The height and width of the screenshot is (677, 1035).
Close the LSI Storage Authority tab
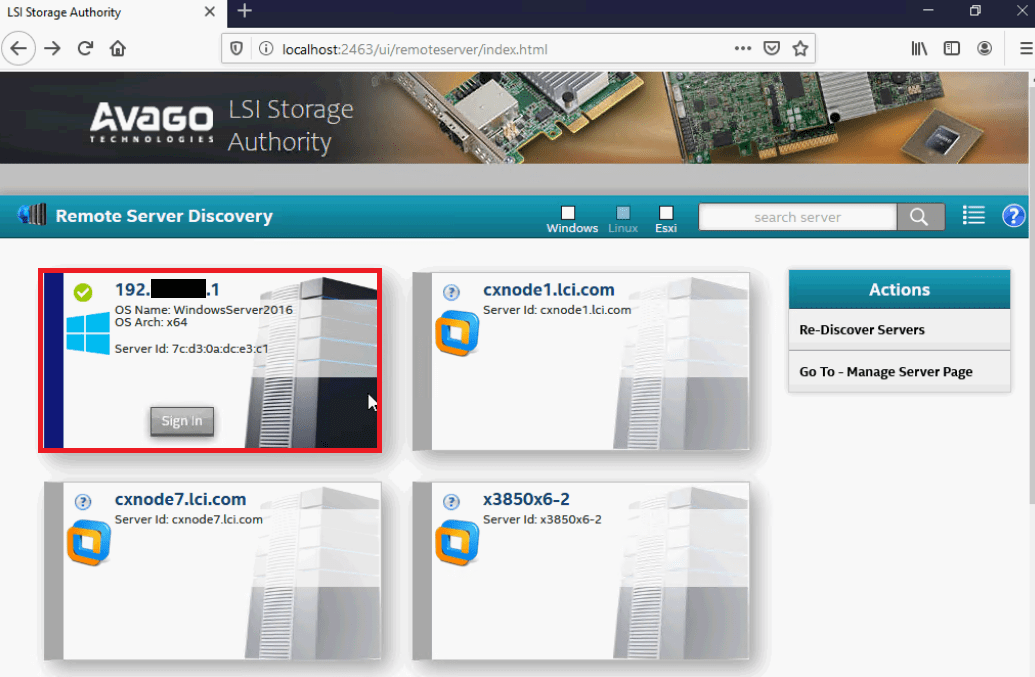tap(209, 12)
